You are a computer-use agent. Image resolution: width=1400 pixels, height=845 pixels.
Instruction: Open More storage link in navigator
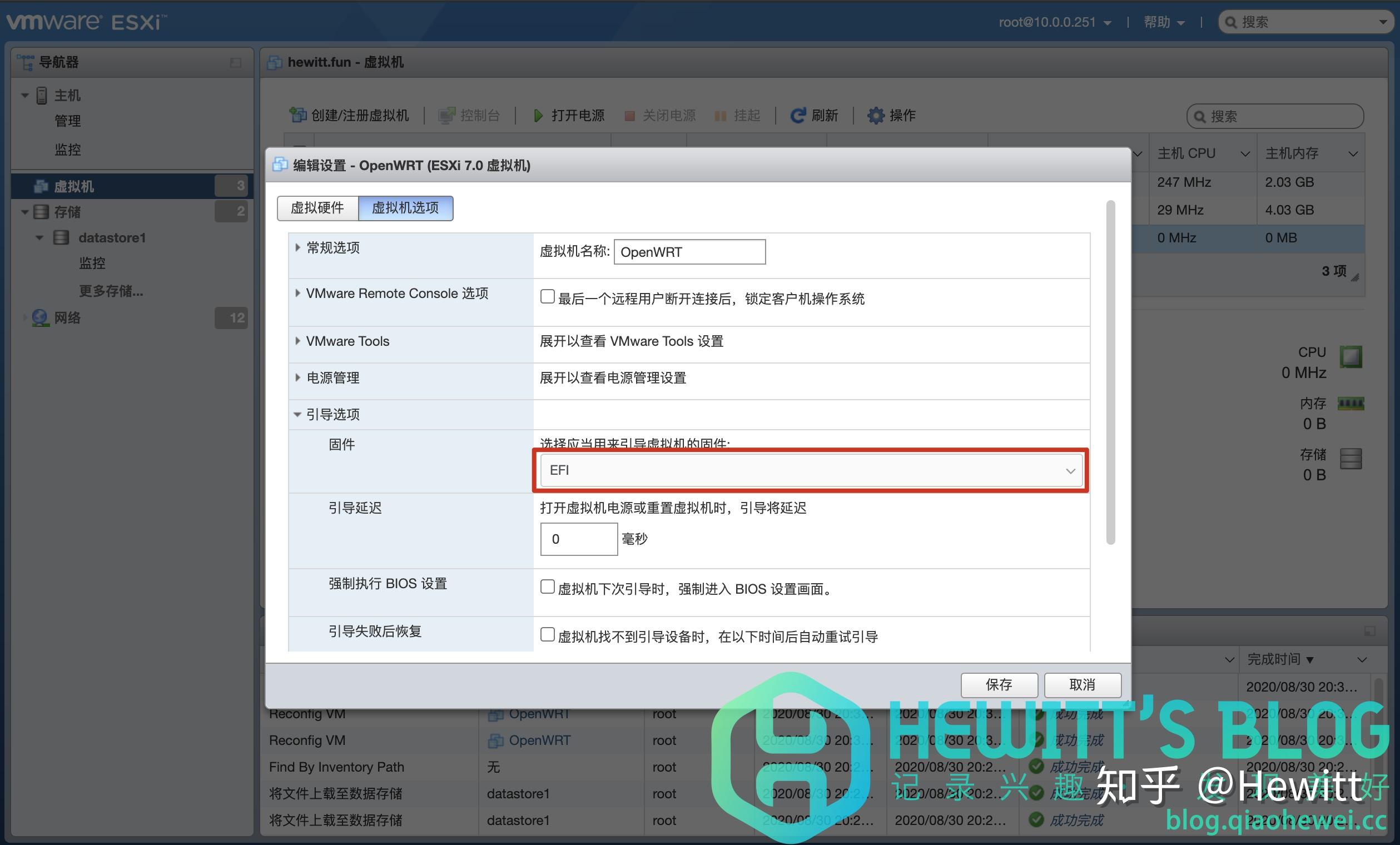coord(111,291)
